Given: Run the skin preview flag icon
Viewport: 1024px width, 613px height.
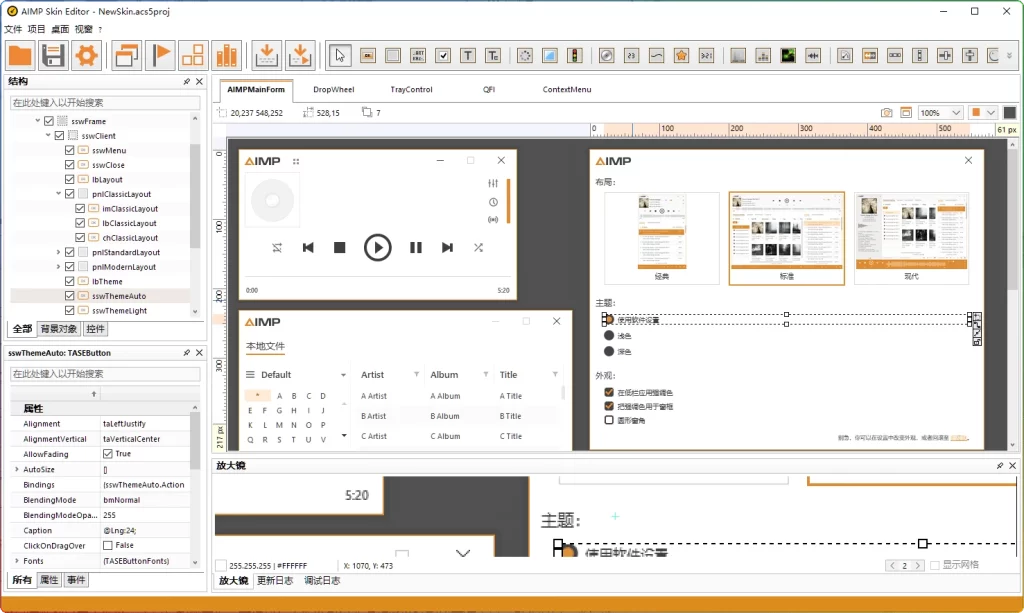Looking at the screenshot, I should pyautogui.click(x=160, y=55).
